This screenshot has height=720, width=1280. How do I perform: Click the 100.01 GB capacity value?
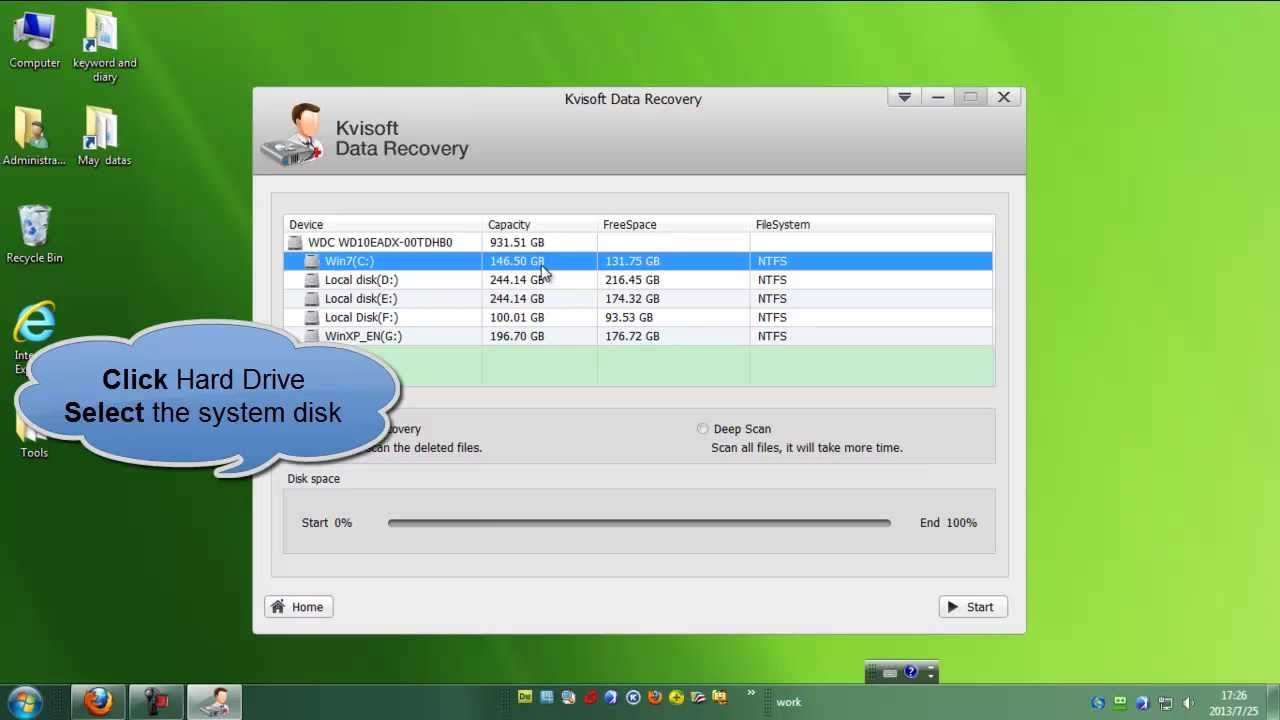pos(517,317)
